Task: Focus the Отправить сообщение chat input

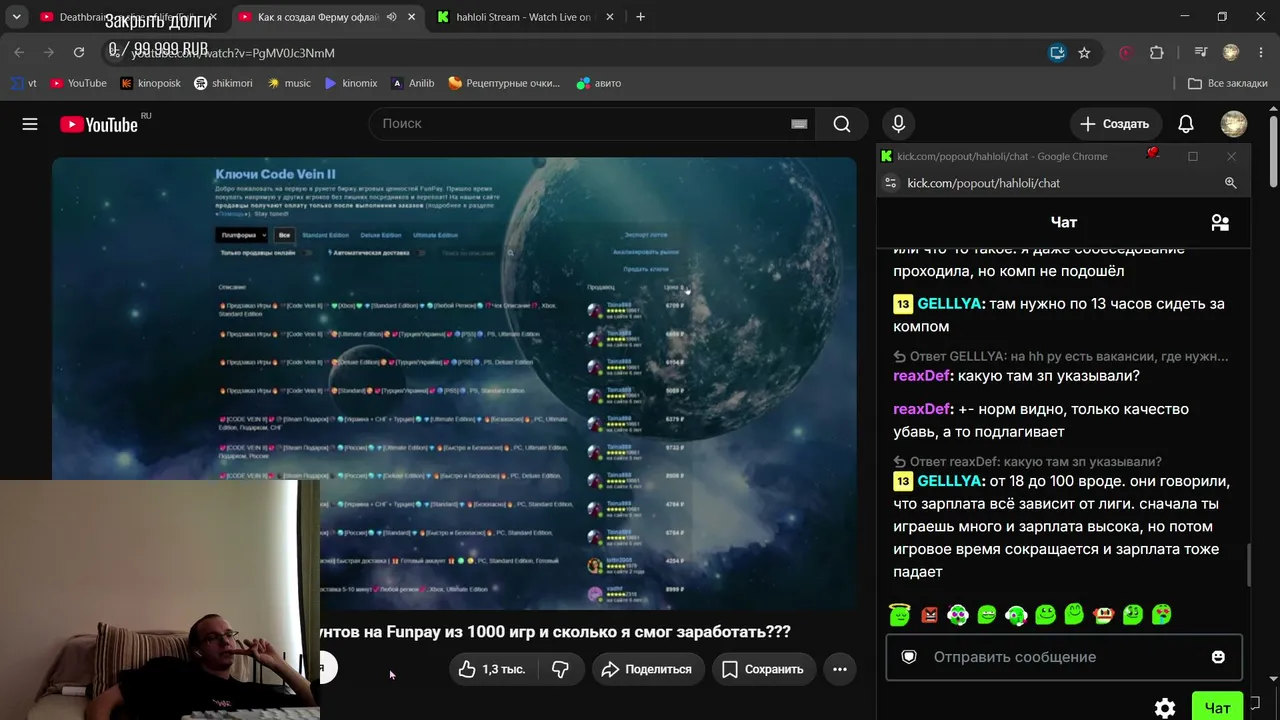Action: (1064, 657)
